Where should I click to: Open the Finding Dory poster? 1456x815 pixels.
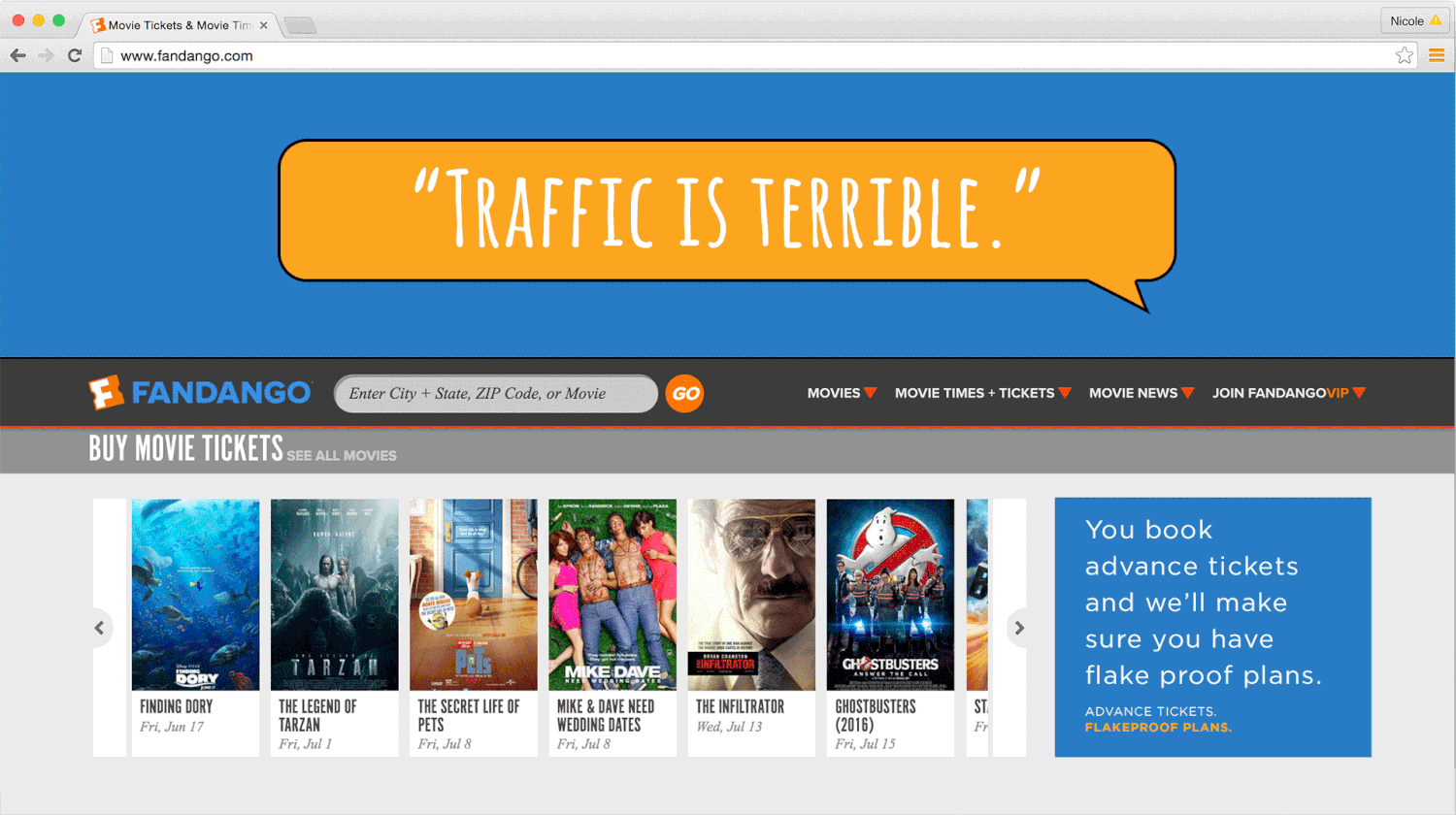[x=195, y=595]
